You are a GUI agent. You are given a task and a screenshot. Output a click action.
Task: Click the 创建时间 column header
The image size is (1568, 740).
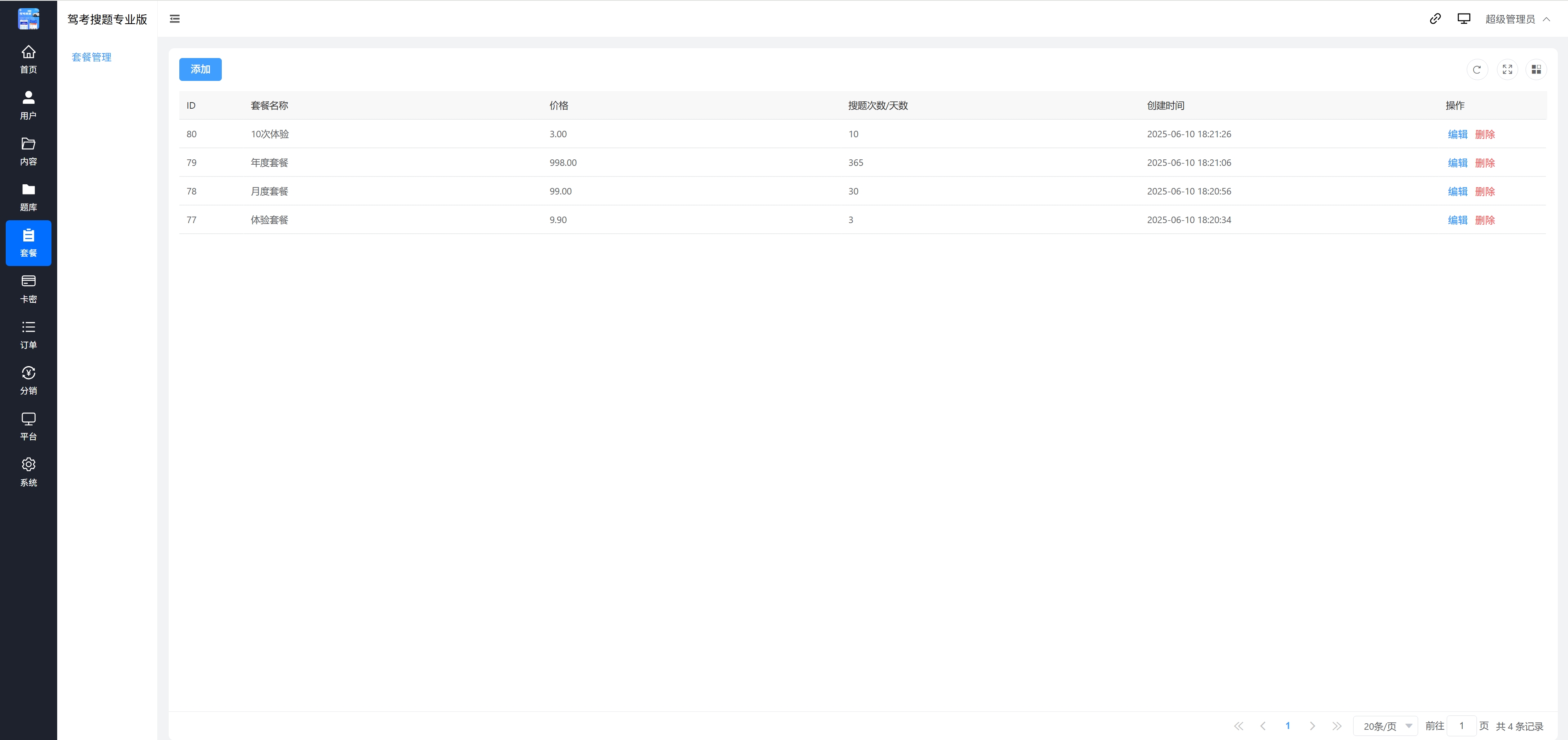coord(1166,105)
